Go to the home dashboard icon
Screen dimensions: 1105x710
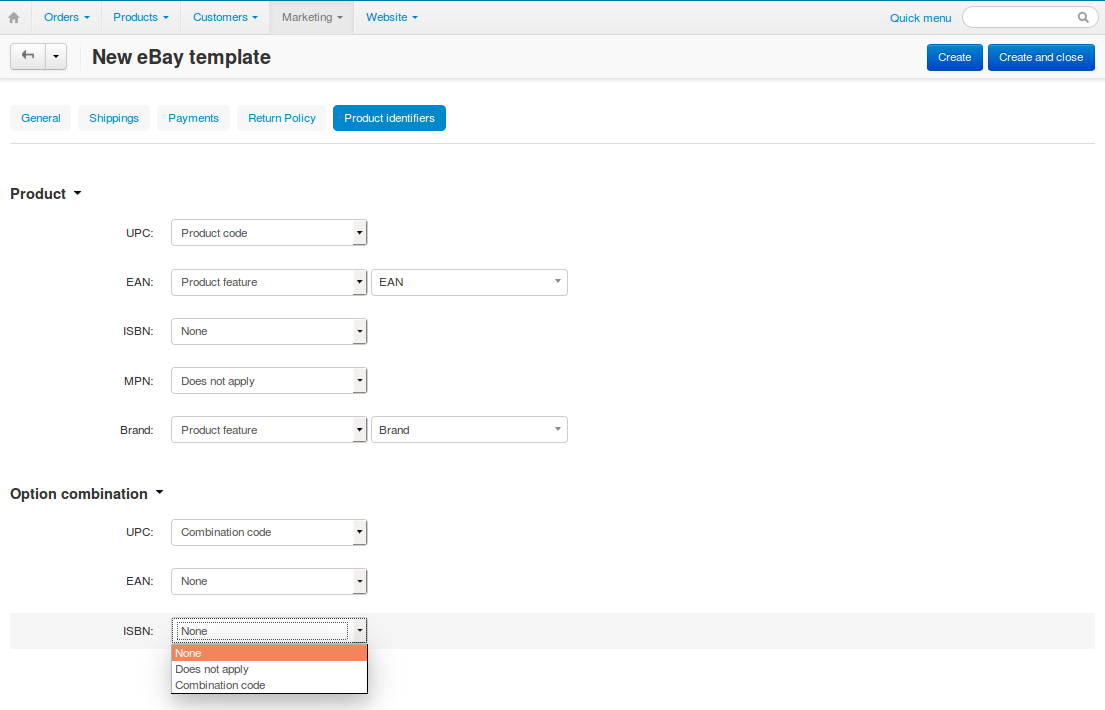(14, 18)
